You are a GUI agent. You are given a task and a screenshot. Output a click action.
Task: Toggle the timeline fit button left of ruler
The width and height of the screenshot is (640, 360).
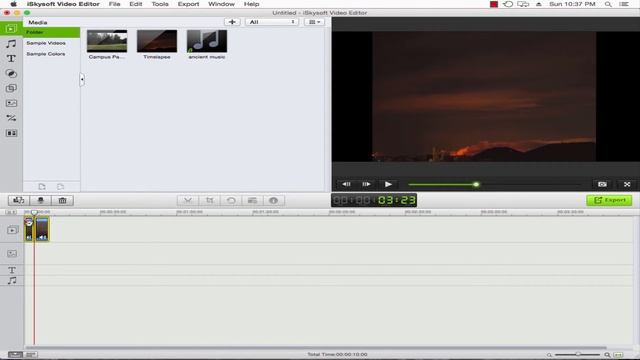coord(11,212)
